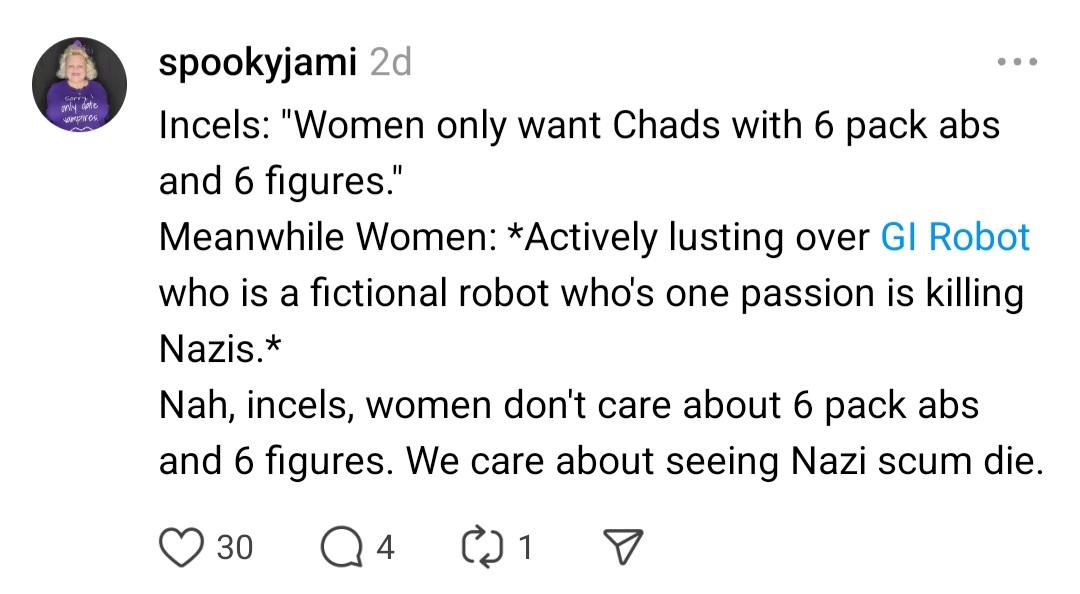This screenshot has height=594, width=1080.
Task: Like the post with the heart icon
Action: [180, 547]
